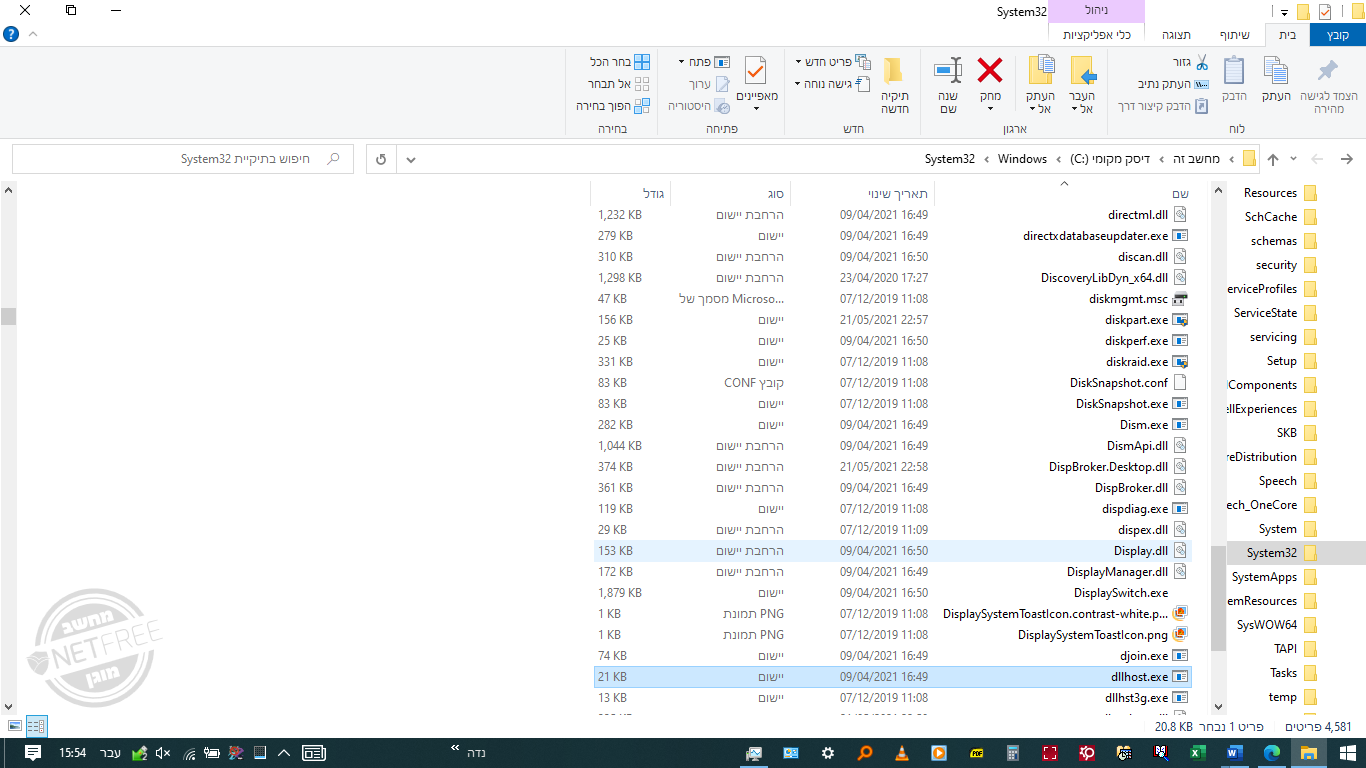
Task: Click the Manage (ניהול) contextual tab
Action: coord(1096,11)
